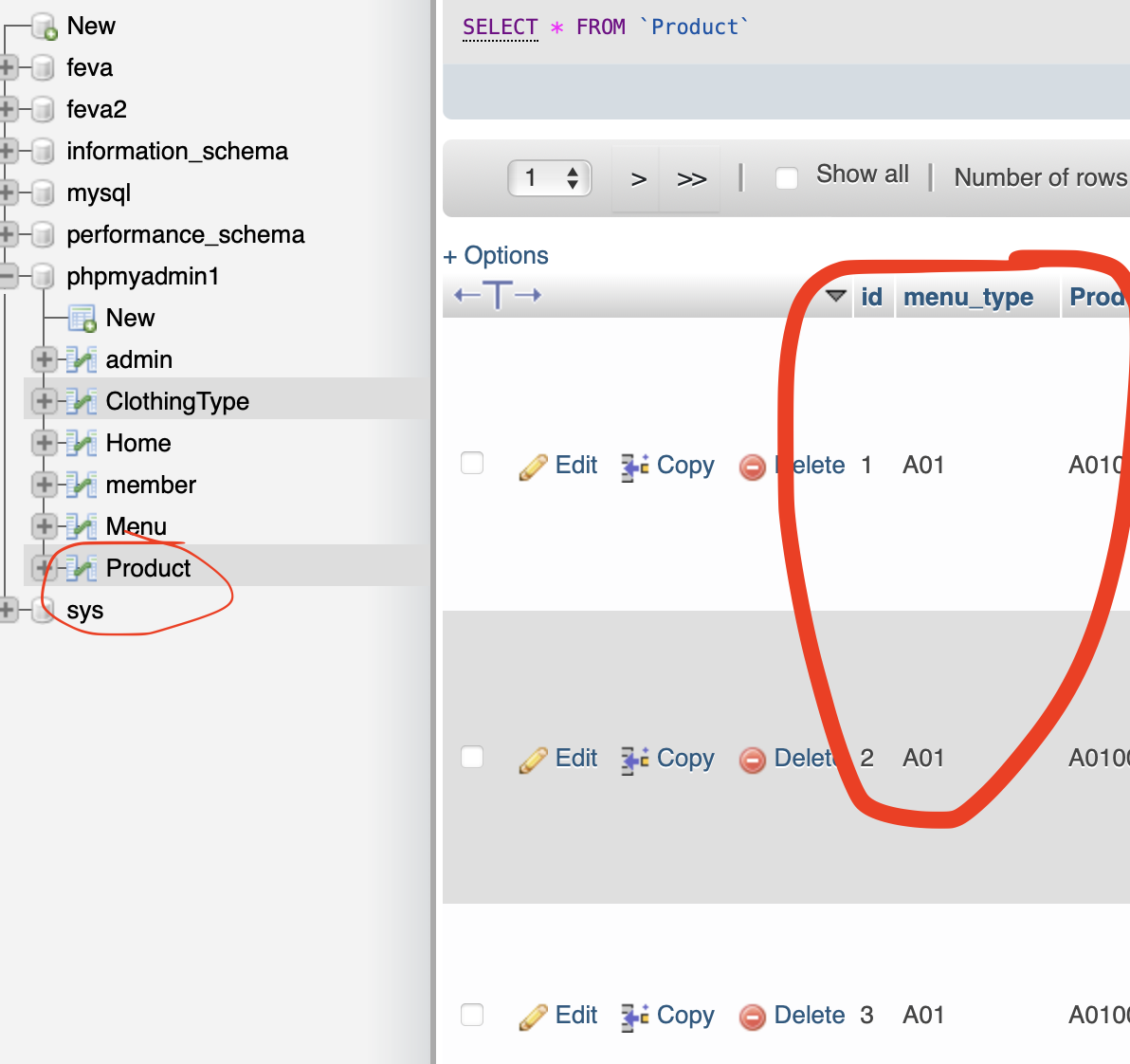Collapse the phpmyadmin1 database node
Image resolution: width=1130 pixels, height=1064 pixels.
8,276
